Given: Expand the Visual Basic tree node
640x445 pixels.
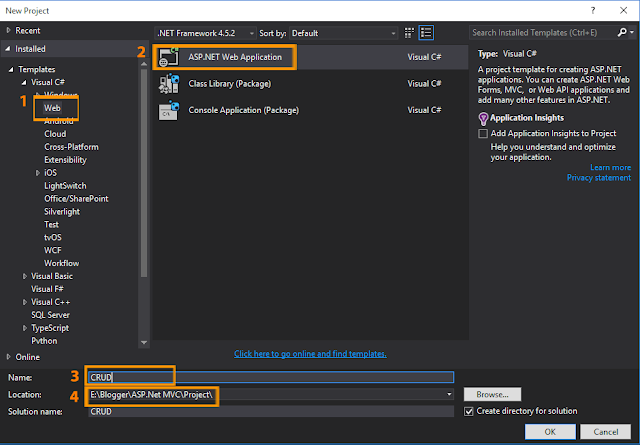Looking at the screenshot, I should (x=24, y=276).
